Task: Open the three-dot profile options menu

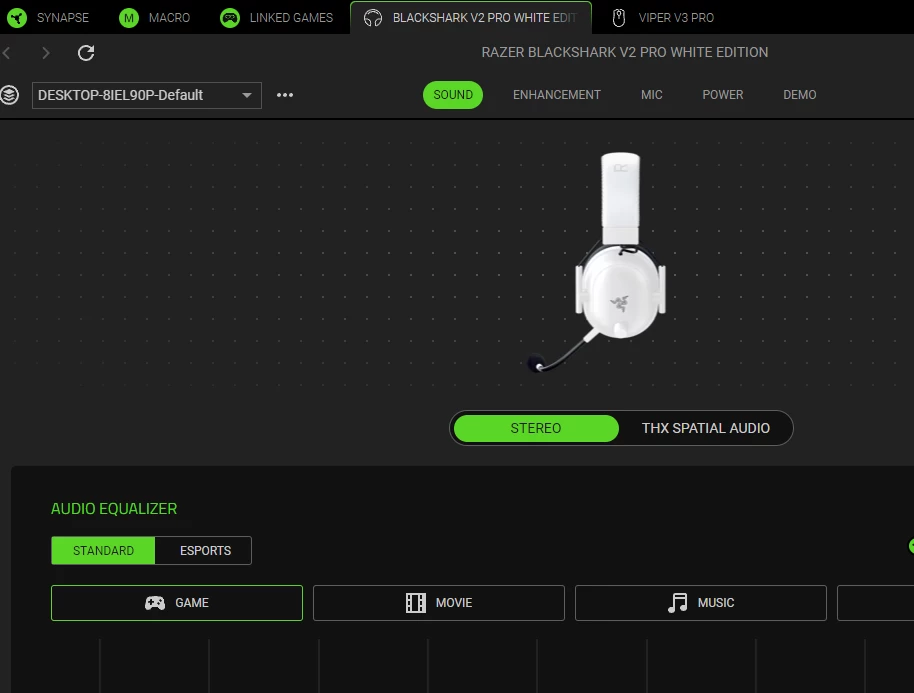Action: (x=284, y=95)
